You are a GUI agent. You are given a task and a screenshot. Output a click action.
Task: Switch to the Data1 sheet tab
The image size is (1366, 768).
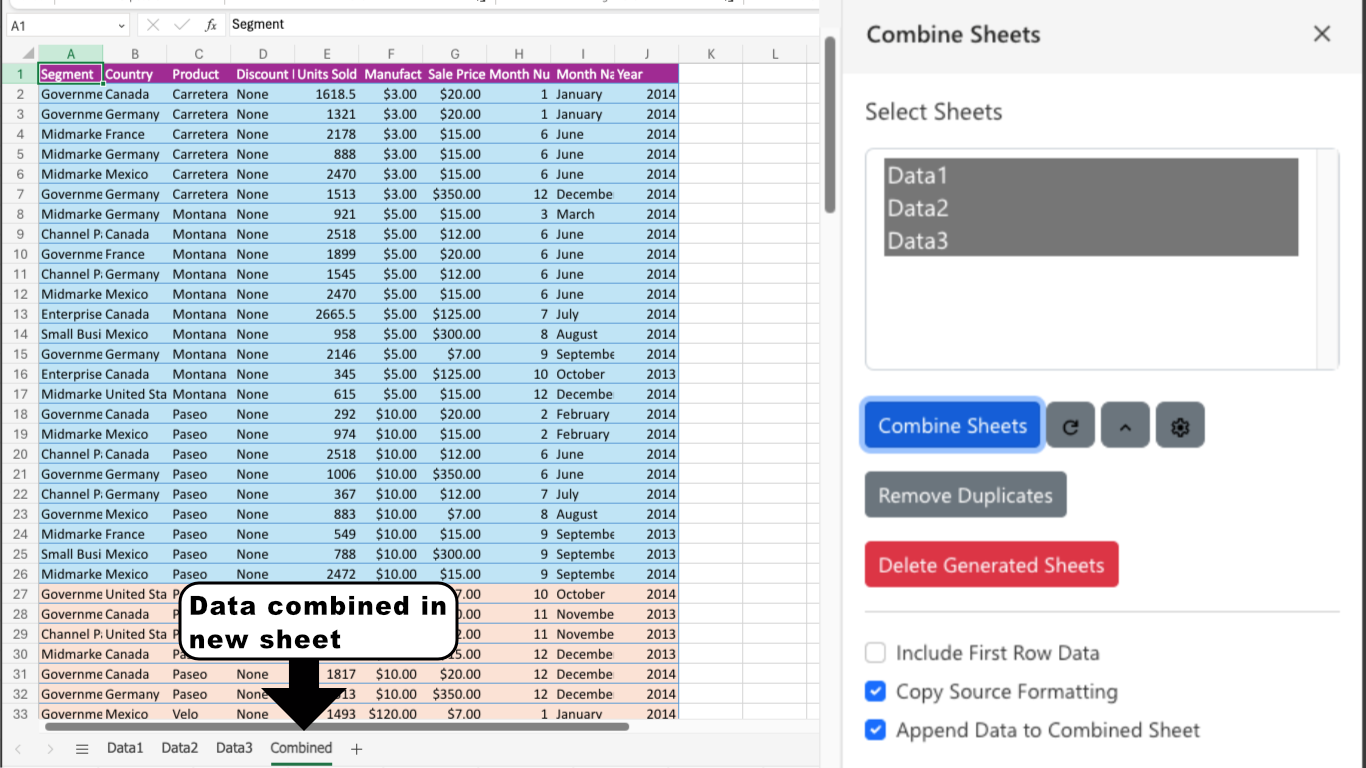tap(125, 748)
